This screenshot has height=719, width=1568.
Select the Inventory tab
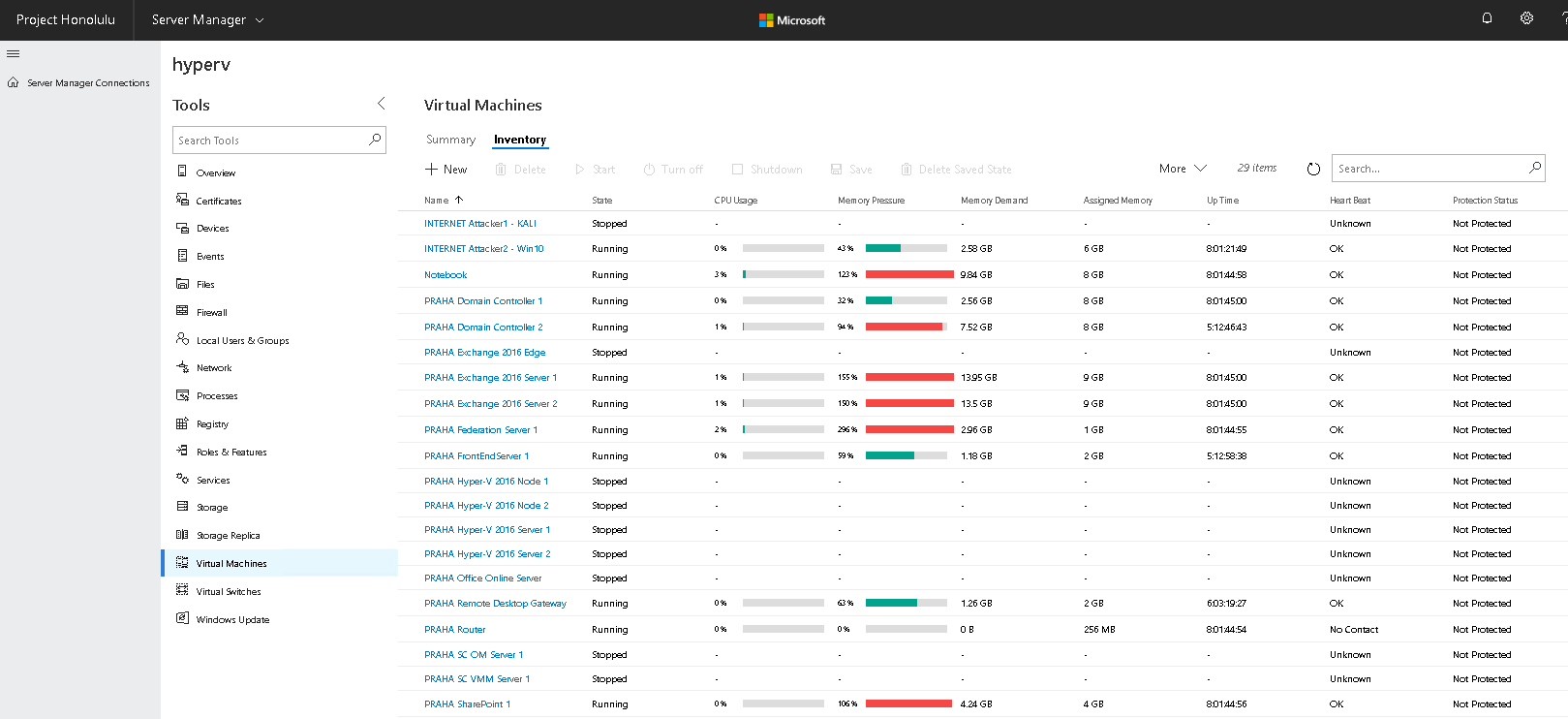(520, 140)
